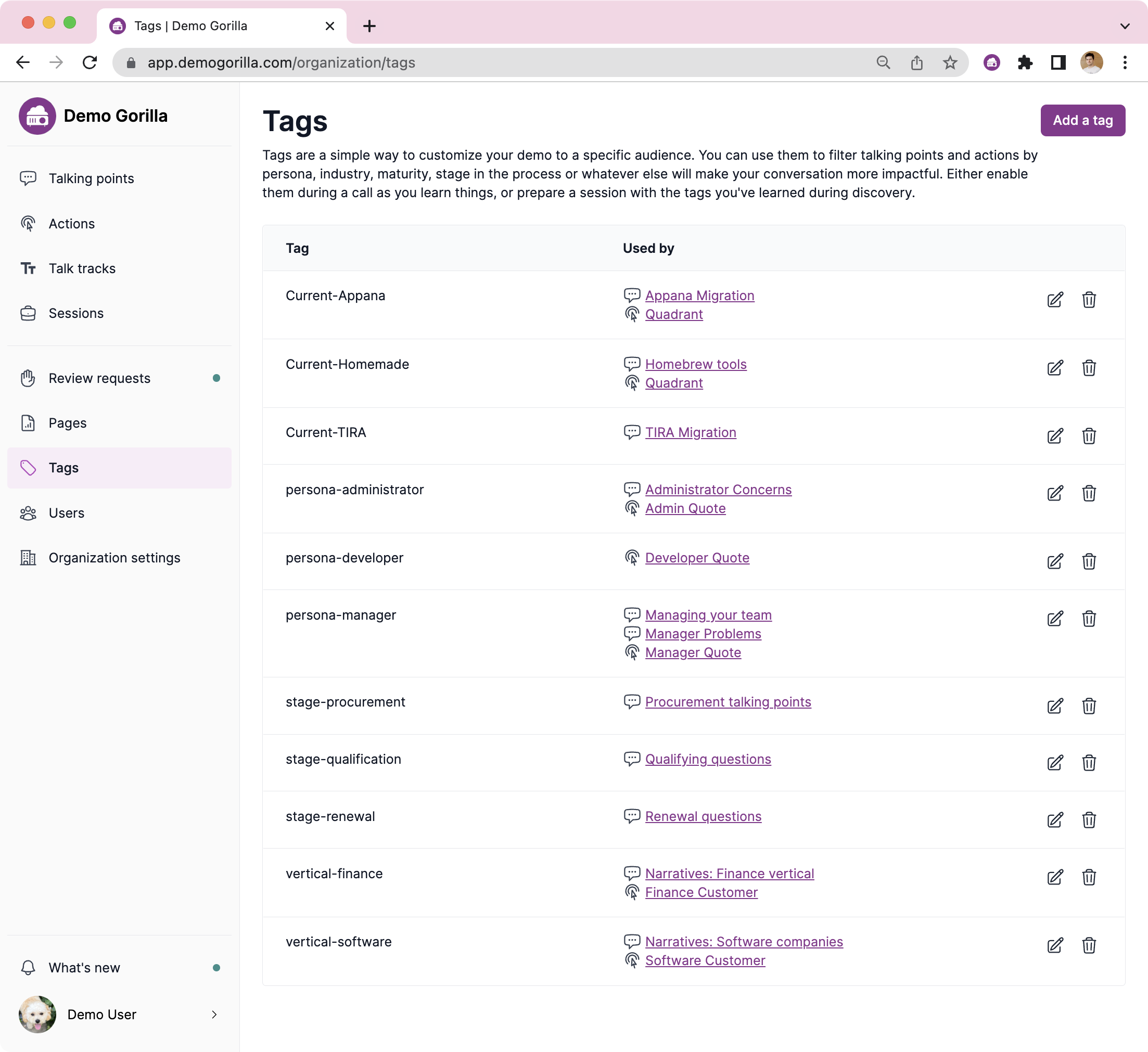Screen dimensions: 1148x1052
Task: Edit the vertical-software tag
Action: point(1055,945)
